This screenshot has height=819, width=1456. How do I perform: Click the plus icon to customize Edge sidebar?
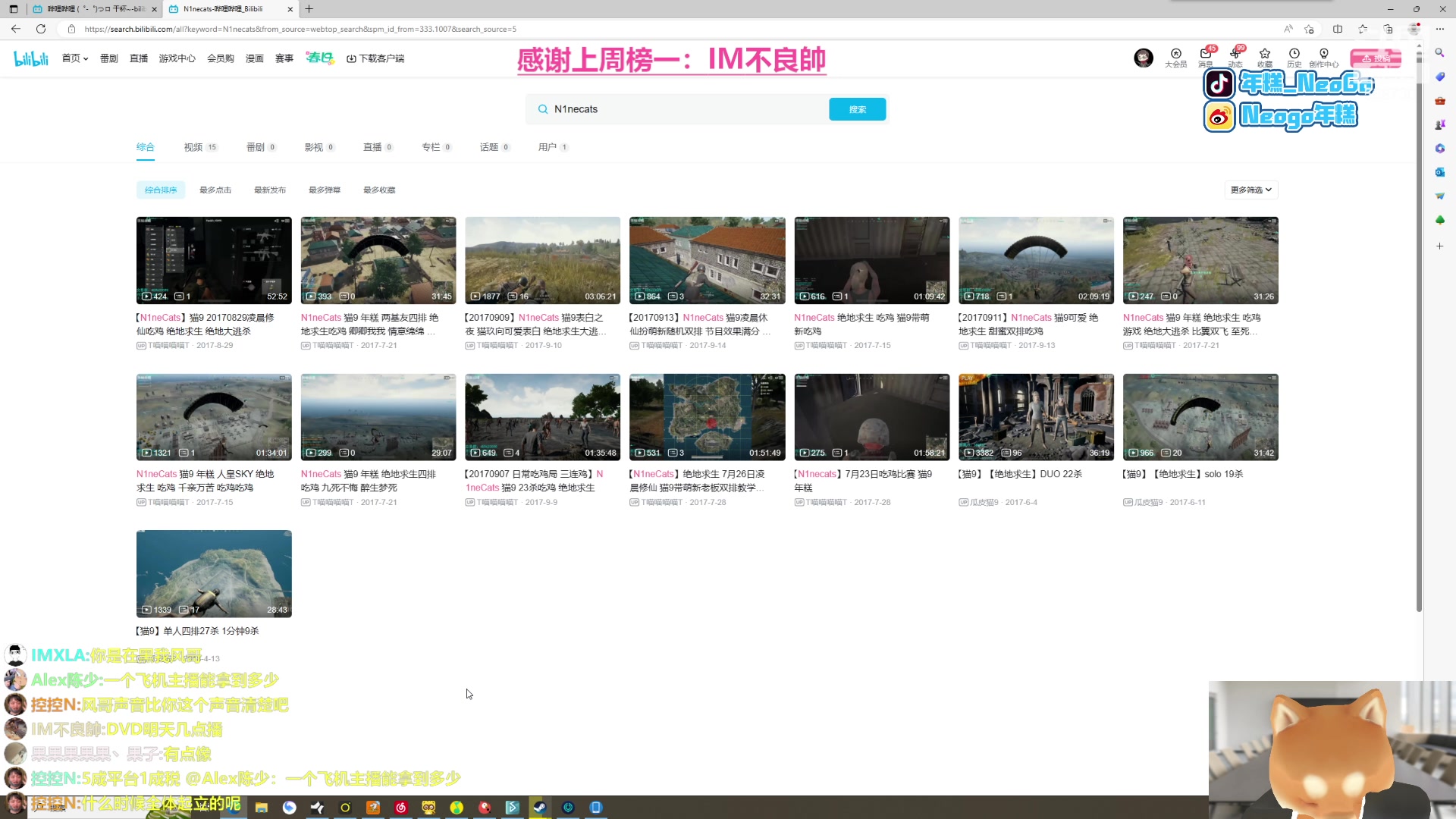tap(1439, 246)
